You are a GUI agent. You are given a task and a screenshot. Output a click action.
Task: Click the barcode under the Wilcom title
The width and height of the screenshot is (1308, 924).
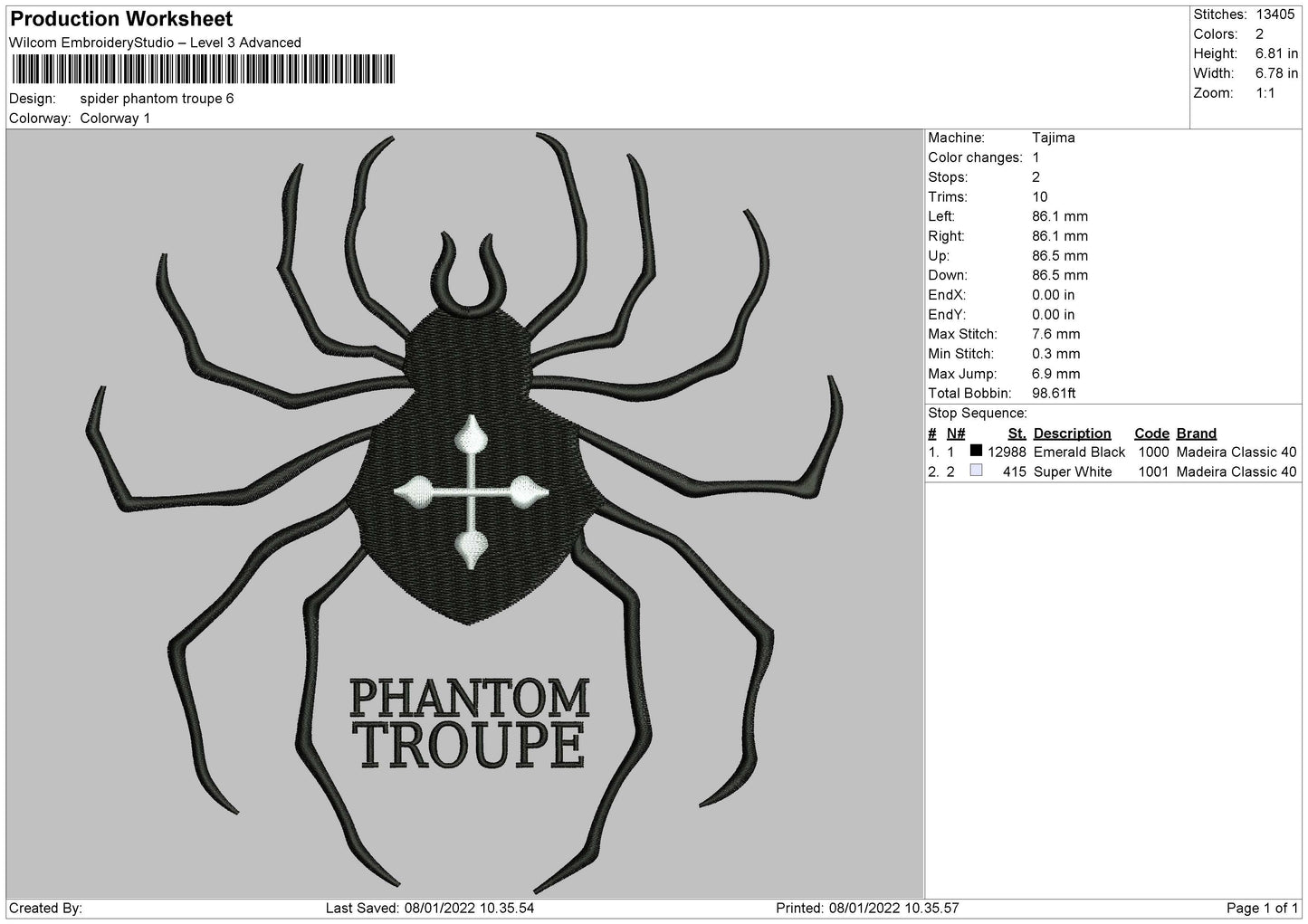pyautogui.click(x=203, y=70)
